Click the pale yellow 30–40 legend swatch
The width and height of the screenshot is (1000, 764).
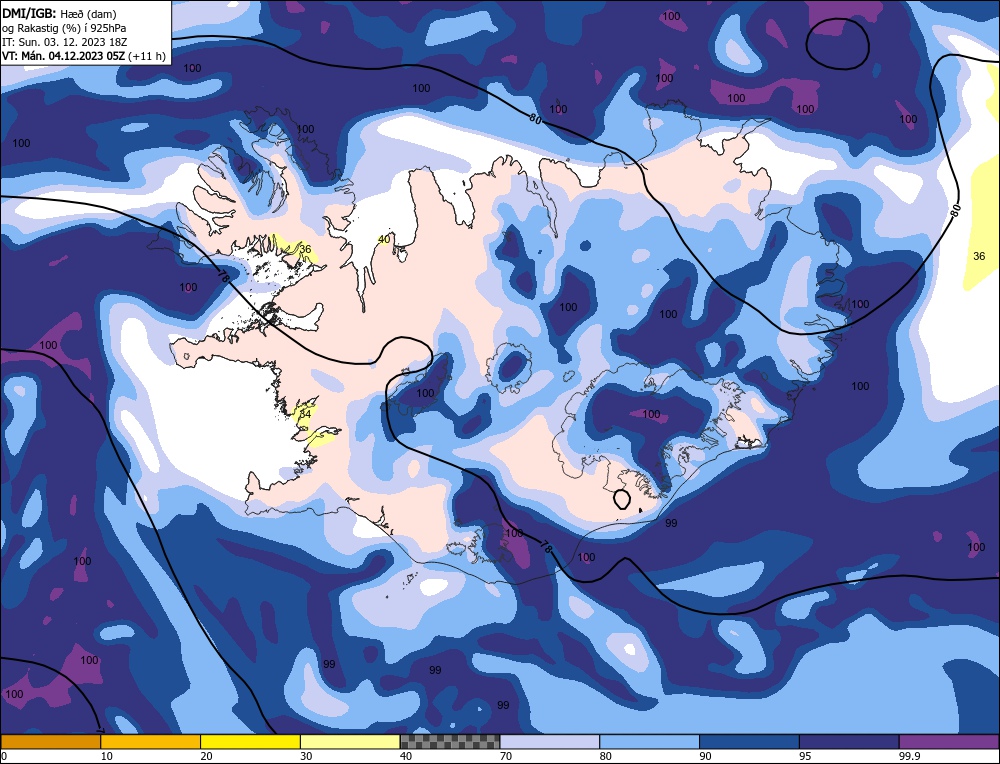(350, 741)
